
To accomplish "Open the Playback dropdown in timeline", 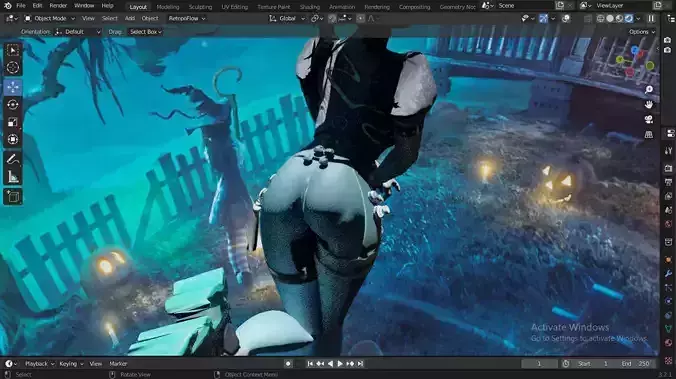I will coord(39,364).
